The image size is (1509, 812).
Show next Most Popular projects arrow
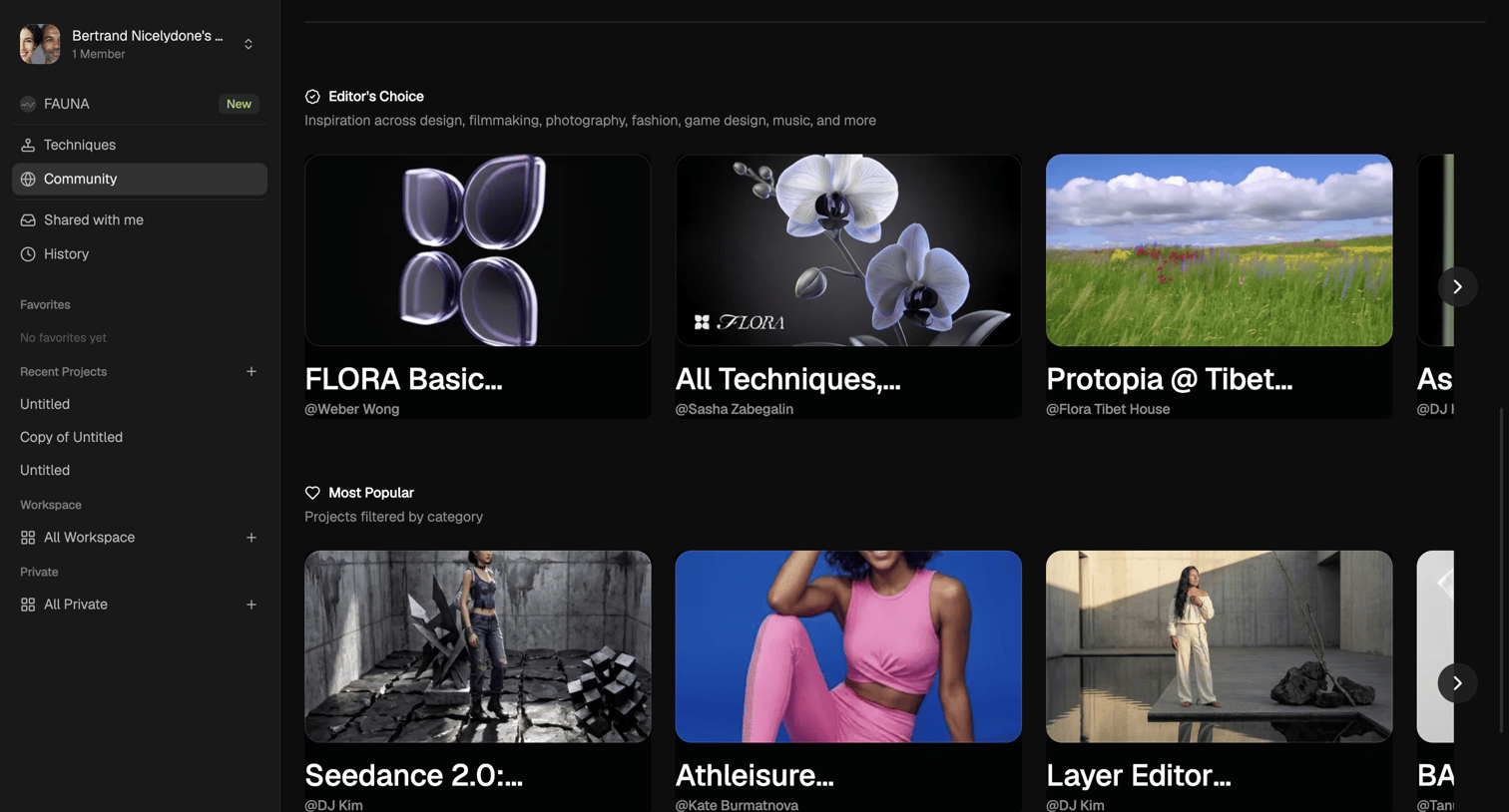1457,683
